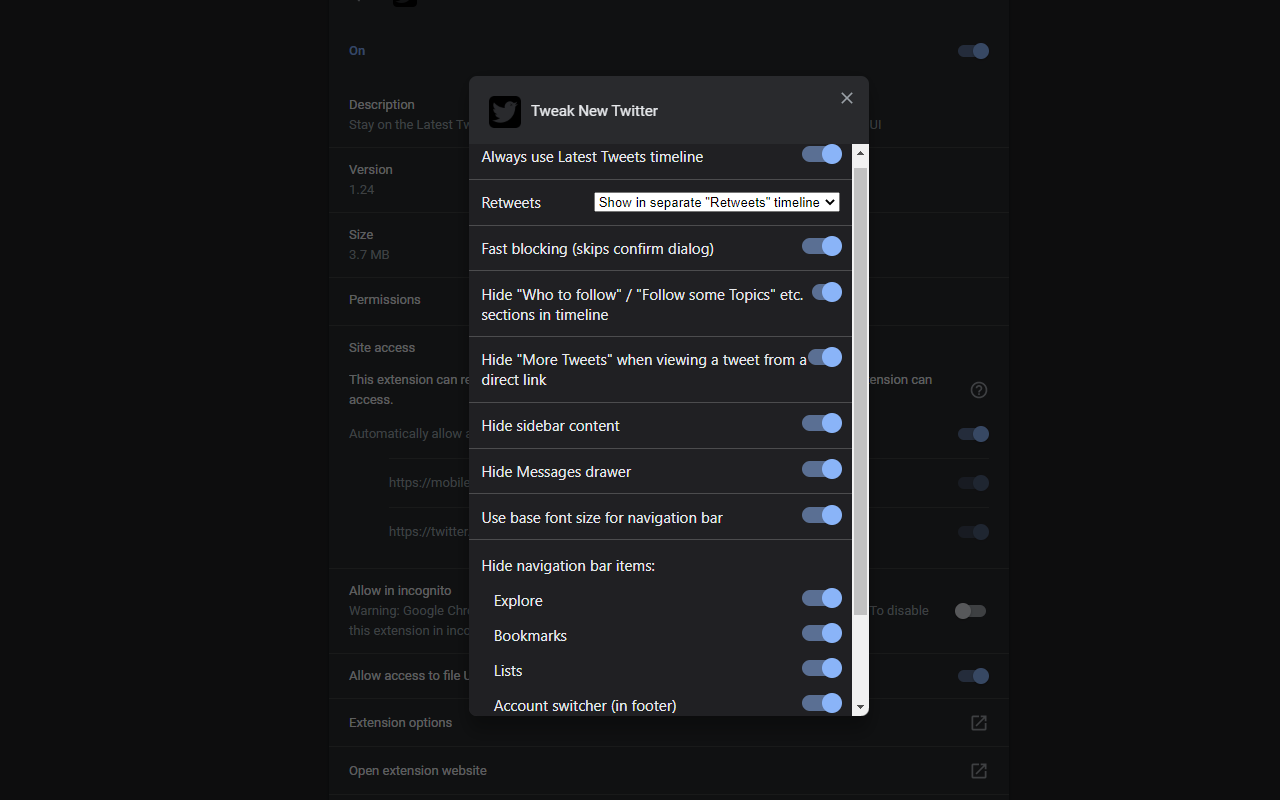Screen dimensions: 1280x800
Task: Toggle the https://twitter site access switch
Action: 973,532
